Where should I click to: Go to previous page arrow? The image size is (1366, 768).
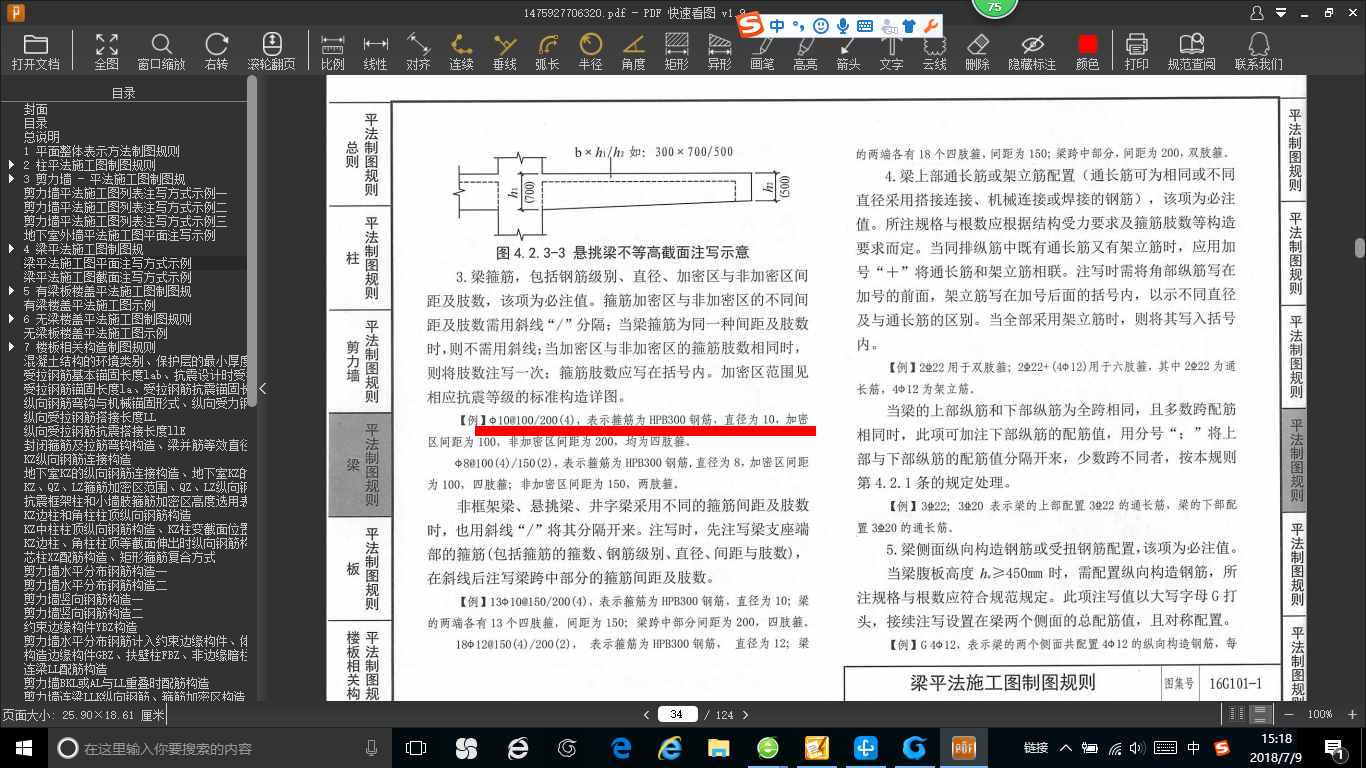647,715
